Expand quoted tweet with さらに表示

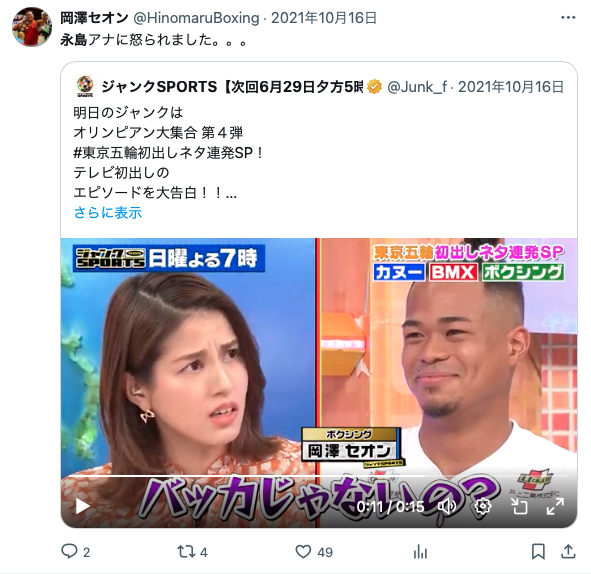coord(108,213)
